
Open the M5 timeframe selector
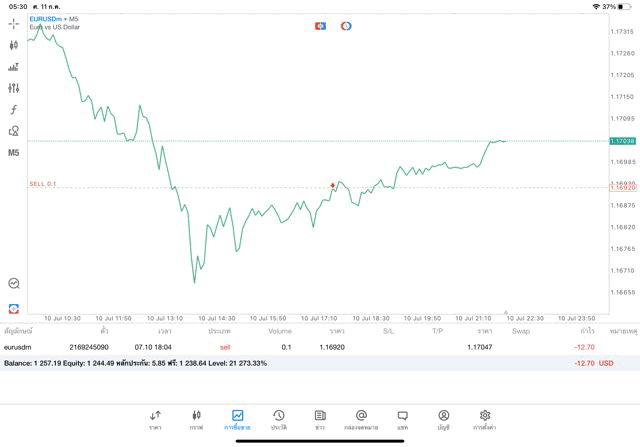pyautogui.click(x=14, y=153)
